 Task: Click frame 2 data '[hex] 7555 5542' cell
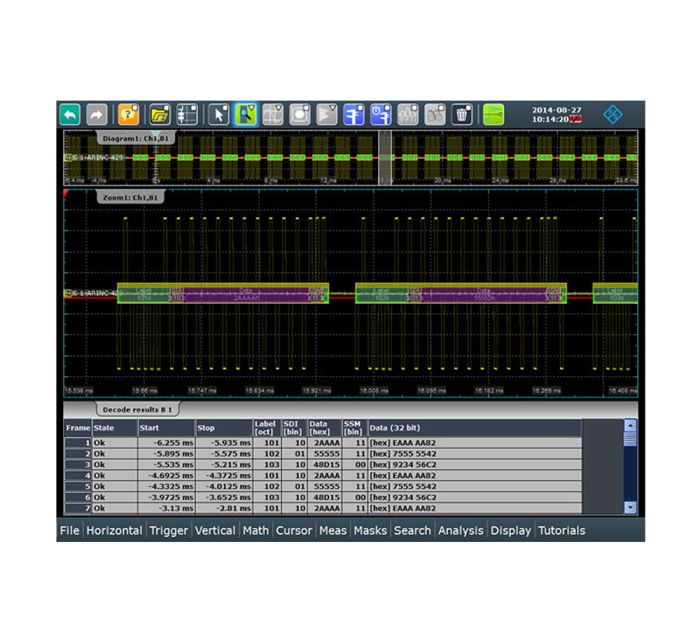[475, 453]
